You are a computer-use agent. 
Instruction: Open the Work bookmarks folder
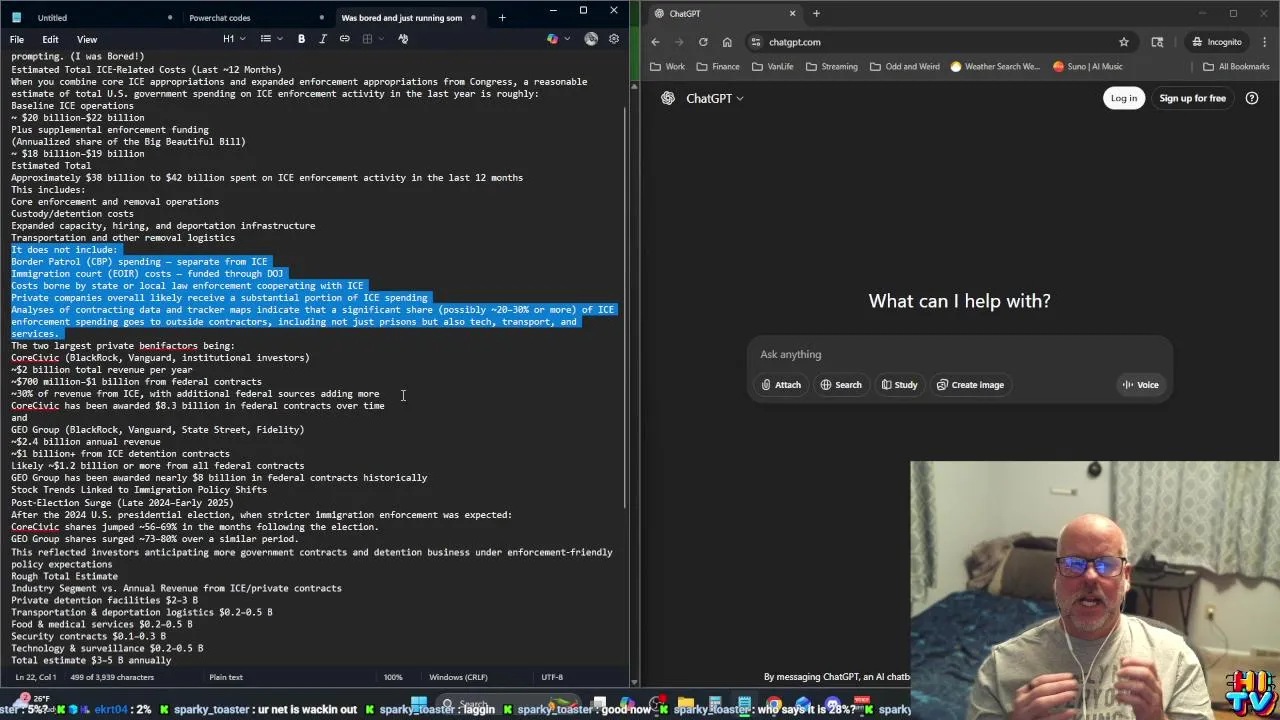click(x=668, y=67)
